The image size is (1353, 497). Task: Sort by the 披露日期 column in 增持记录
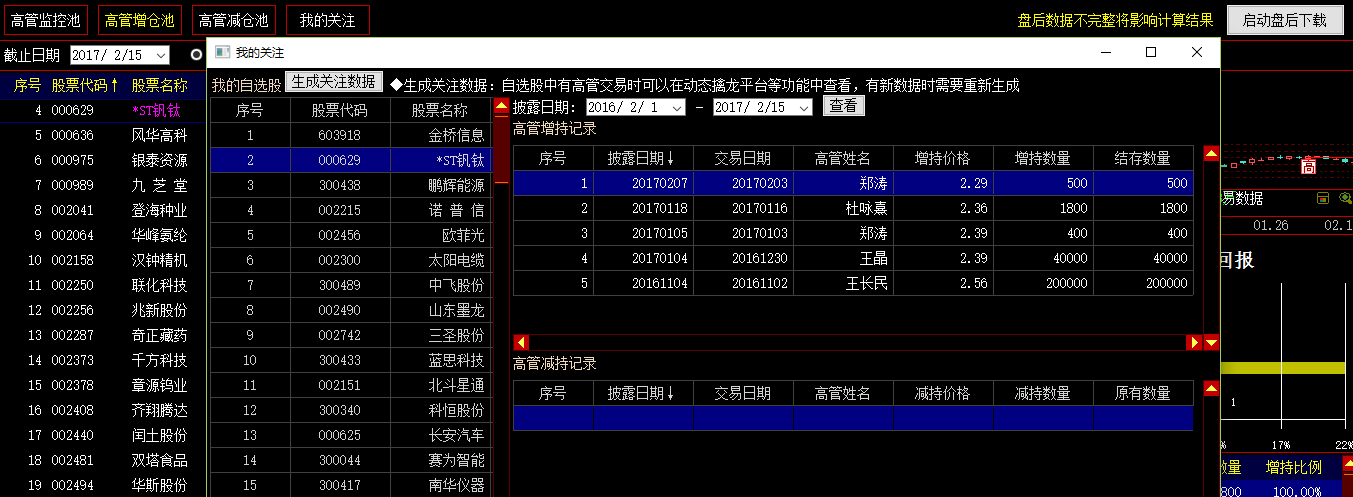642,158
